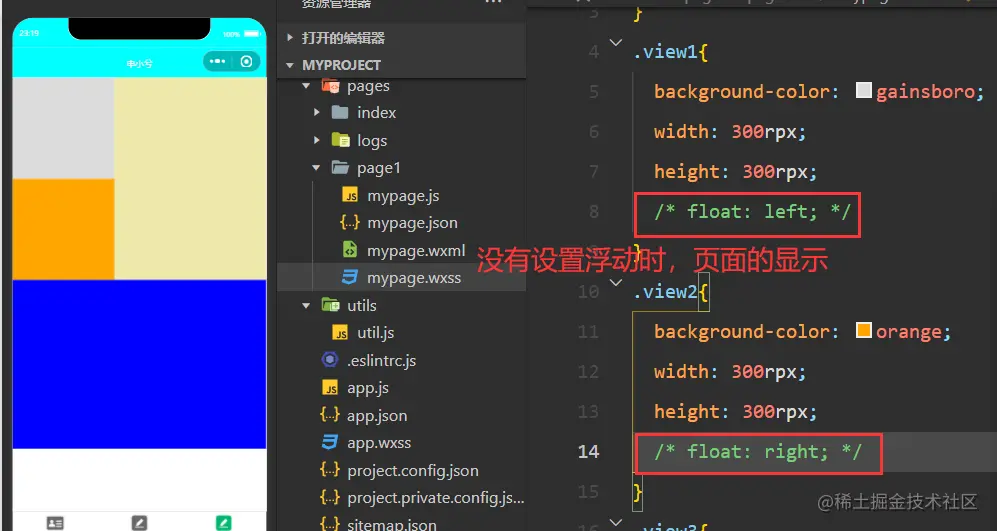The height and width of the screenshot is (531, 997).
Task: Tap the green edit tab icon in simulator
Action: (223, 523)
